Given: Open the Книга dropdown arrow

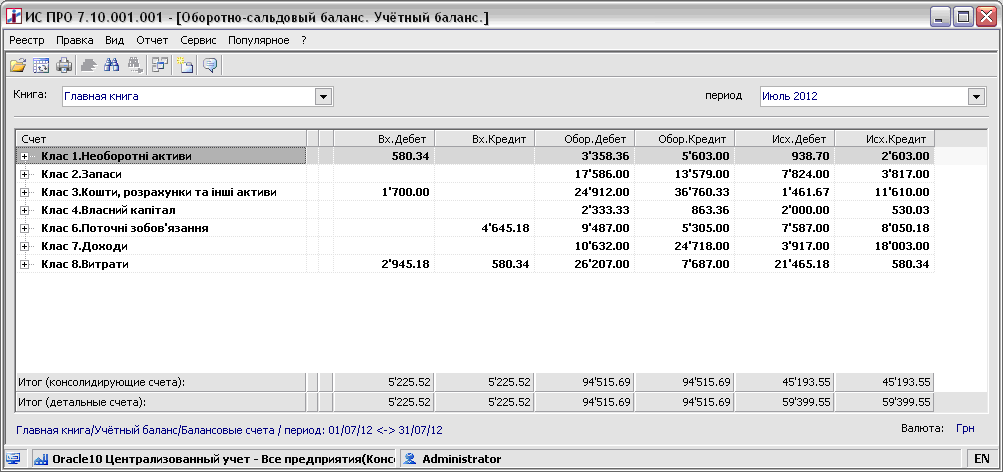Looking at the screenshot, I should 322,97.
